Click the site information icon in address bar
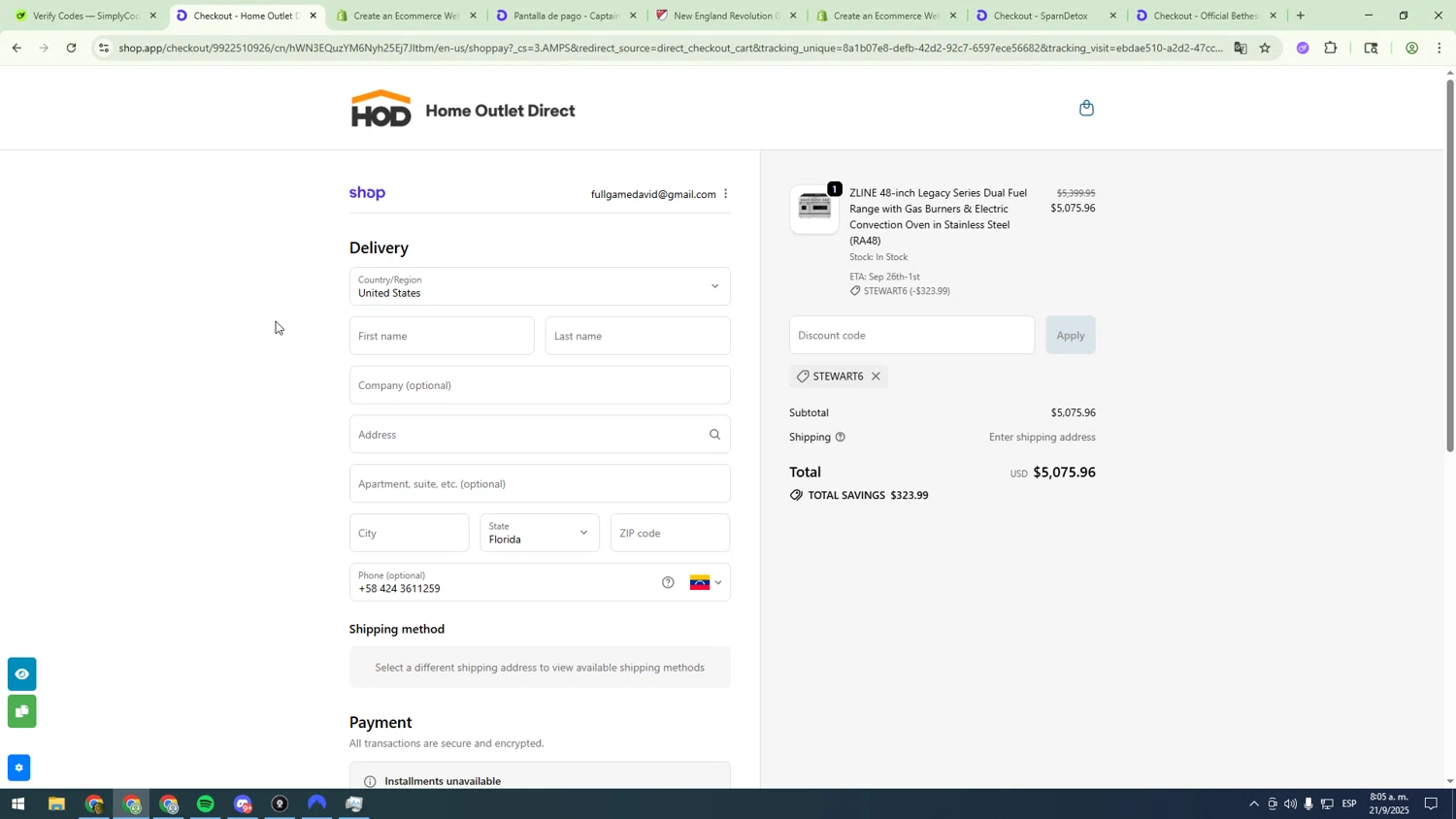This screenshot has height=819, width=1456. coord(104,48)
